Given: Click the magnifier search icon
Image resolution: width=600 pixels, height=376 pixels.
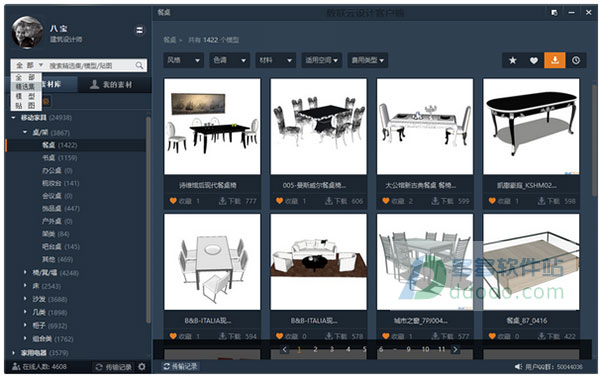Looking at the screenshot, I should (139, 65).
